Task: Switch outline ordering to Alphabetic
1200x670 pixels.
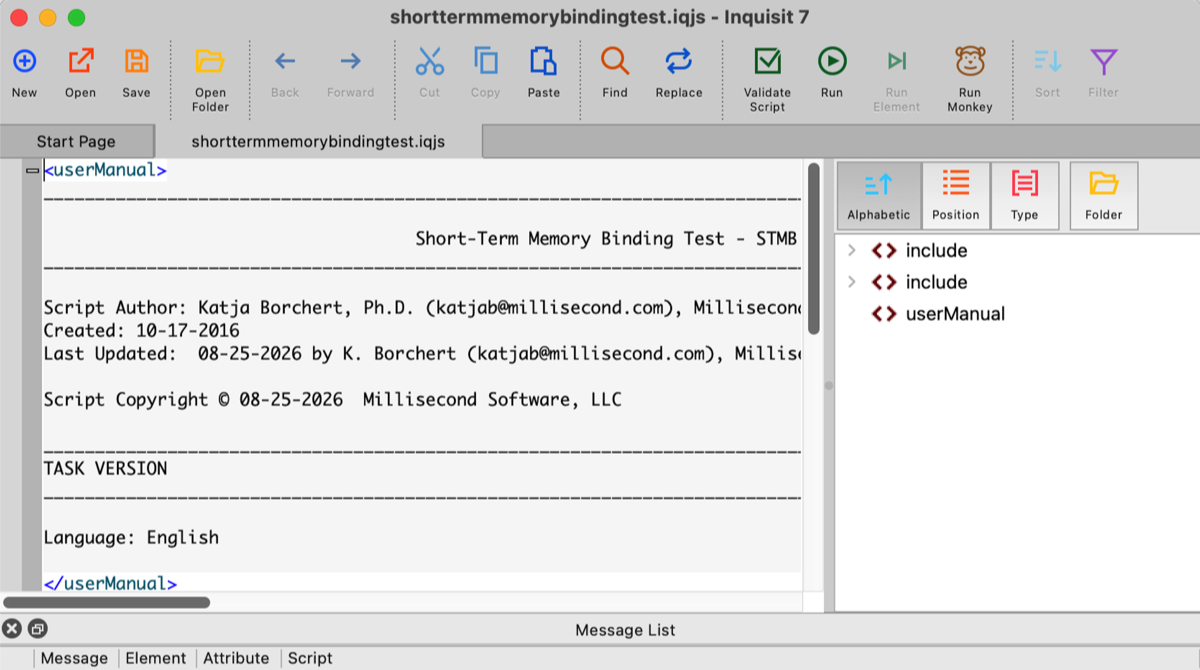Action: tap(878, 196)
